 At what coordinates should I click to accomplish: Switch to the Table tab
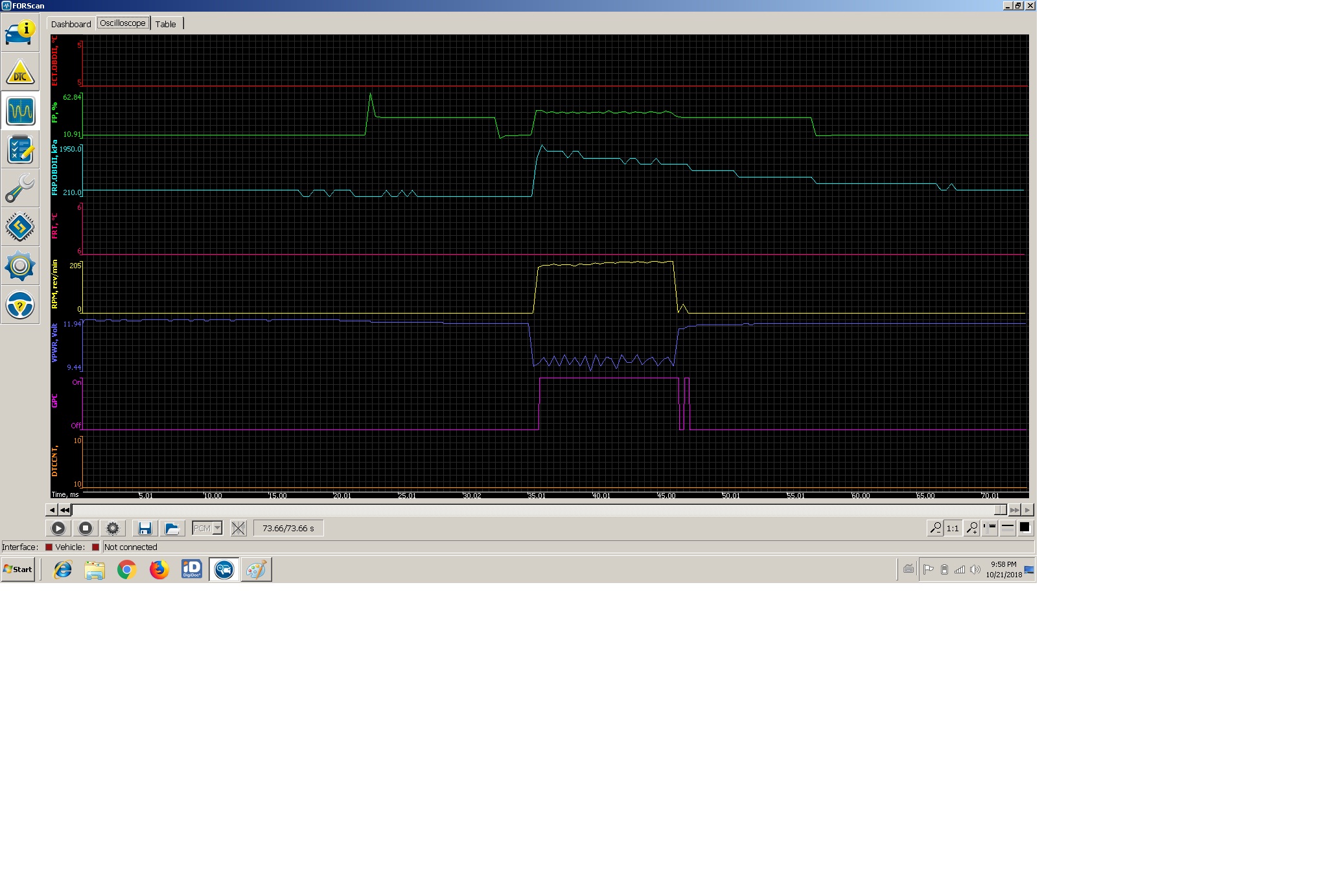pos(165,24)
